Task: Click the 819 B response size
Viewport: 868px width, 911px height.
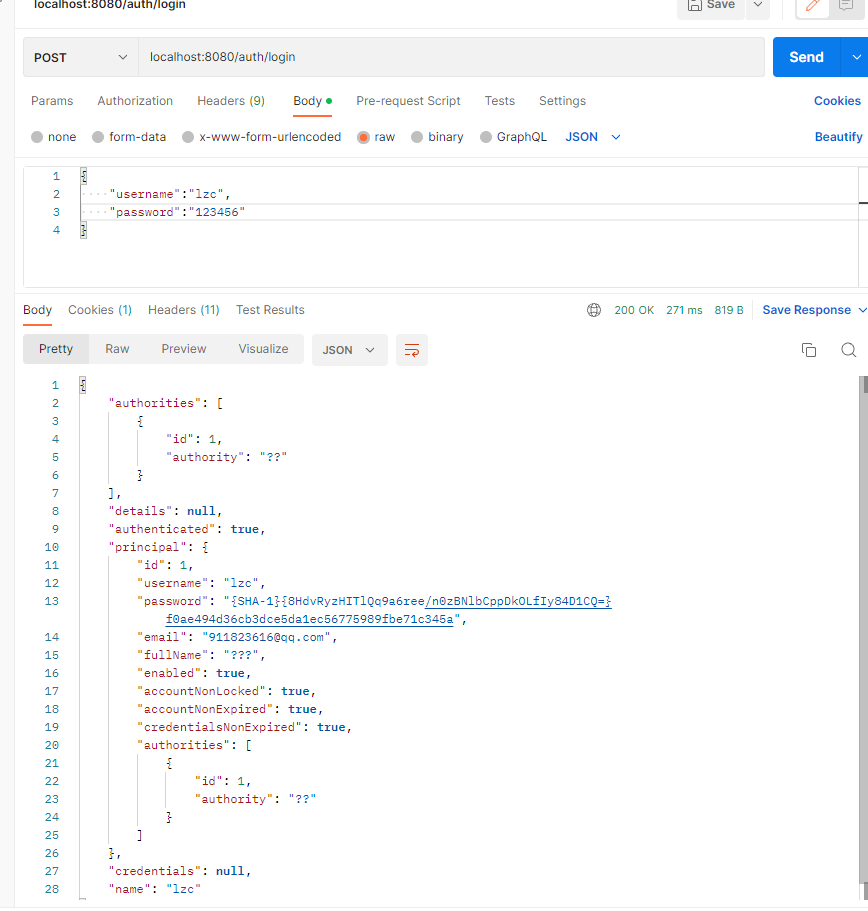Action: click(x=729, y=310)
